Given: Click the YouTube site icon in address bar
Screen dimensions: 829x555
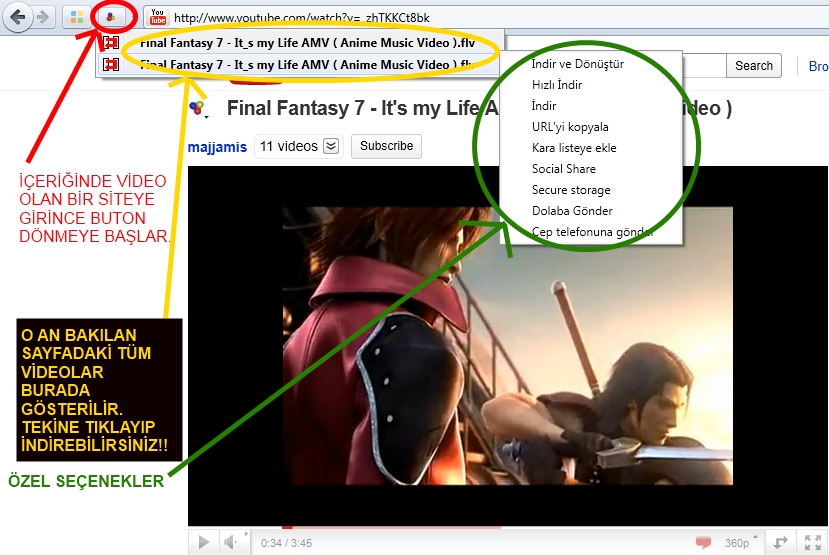Looking at the screenshot, I should click(157, 17).
